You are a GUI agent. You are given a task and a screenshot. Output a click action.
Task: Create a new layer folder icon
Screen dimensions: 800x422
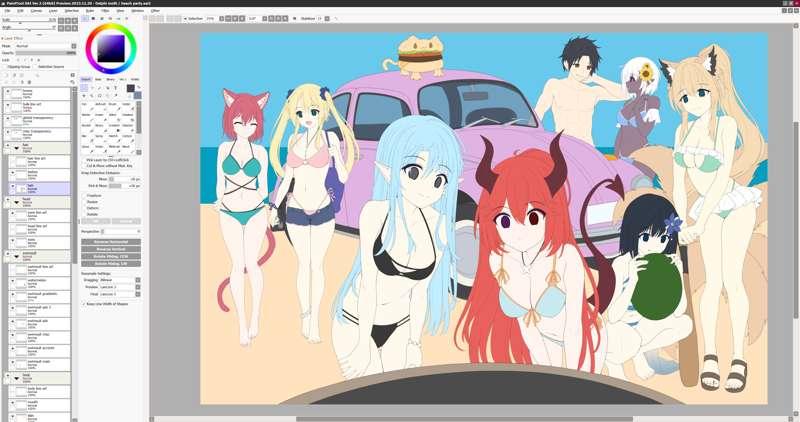[x=22, y=75]
